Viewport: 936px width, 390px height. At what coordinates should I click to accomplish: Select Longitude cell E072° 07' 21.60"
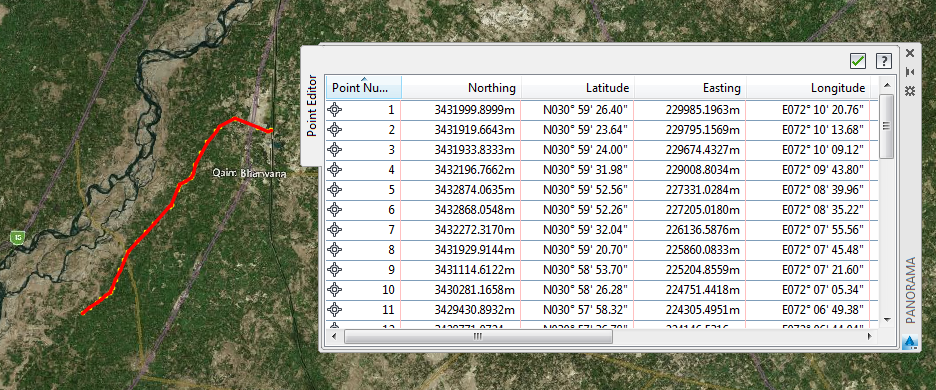tap(808, 270)
